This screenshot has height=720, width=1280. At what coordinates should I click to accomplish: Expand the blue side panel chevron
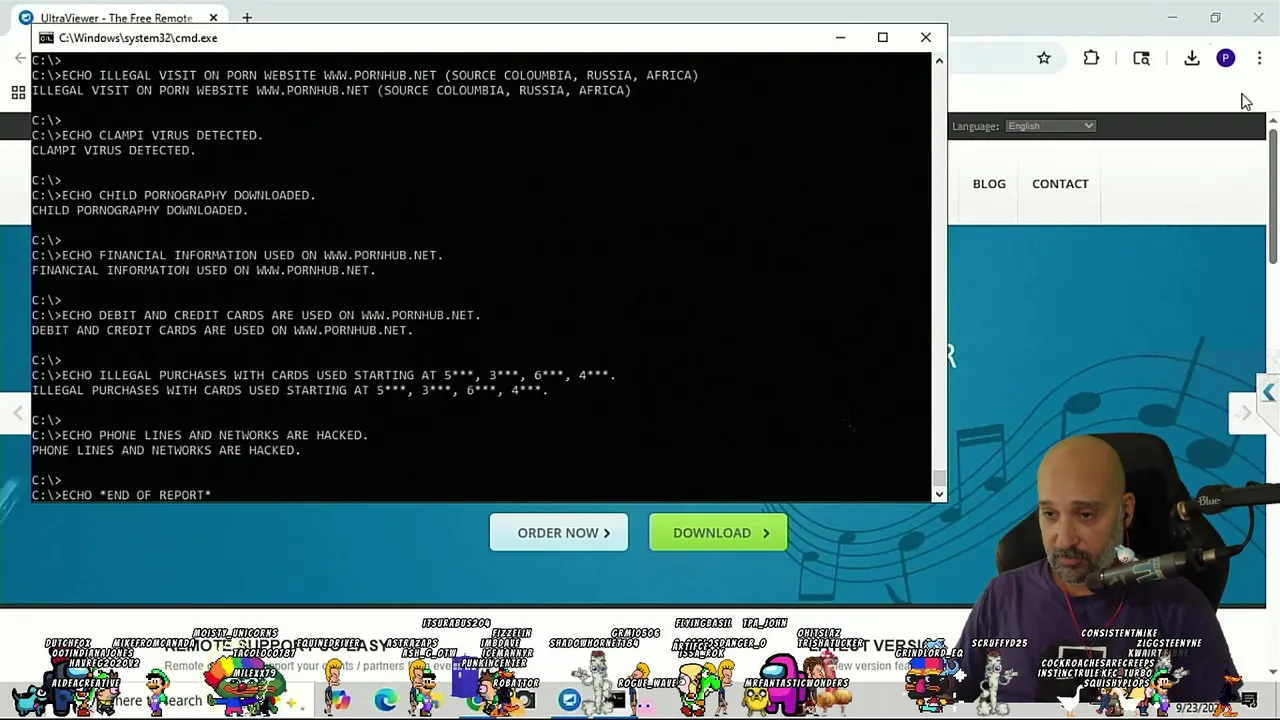click(1268, 393)
